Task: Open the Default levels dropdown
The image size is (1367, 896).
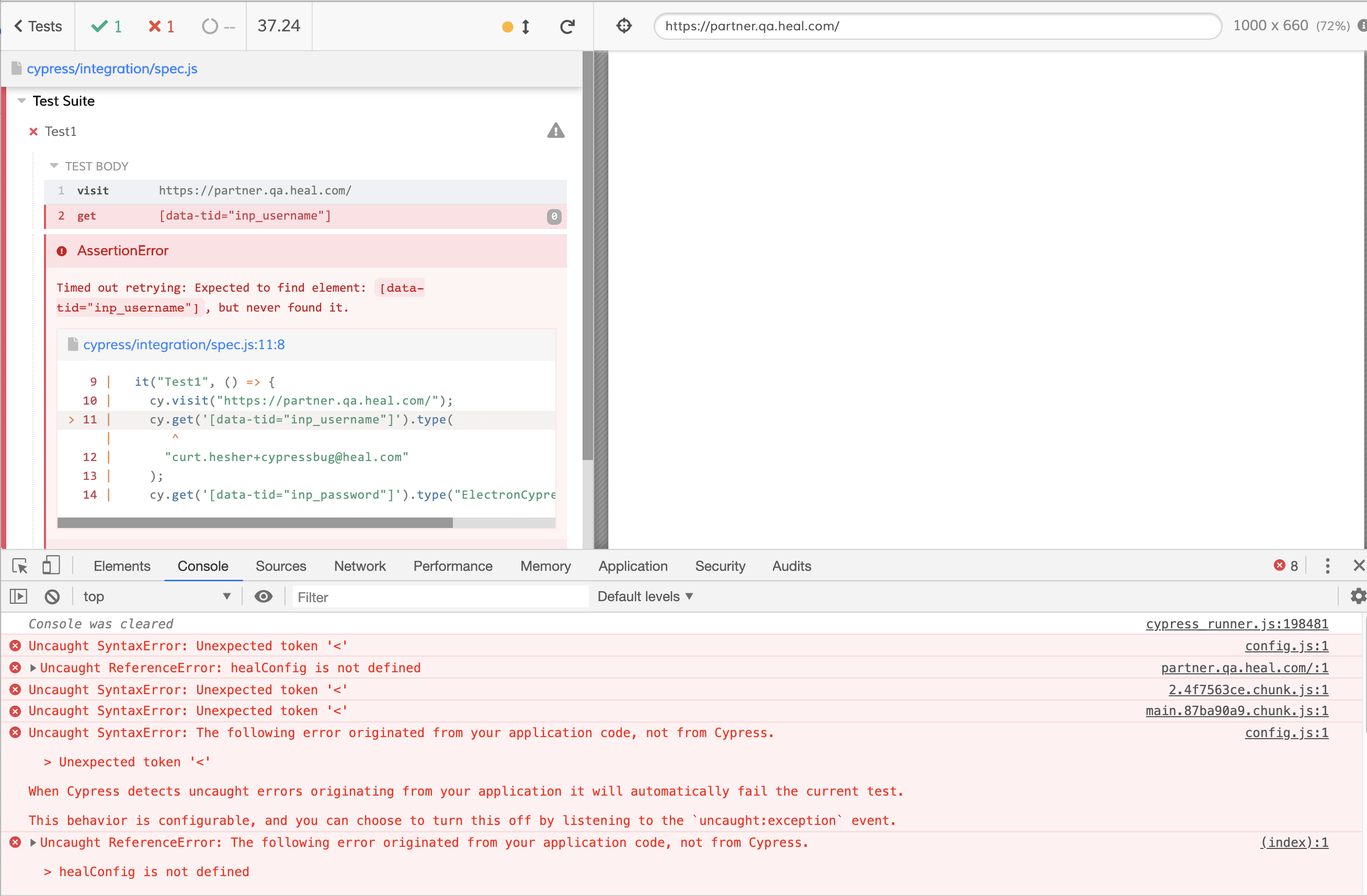Action: point(644,596)
